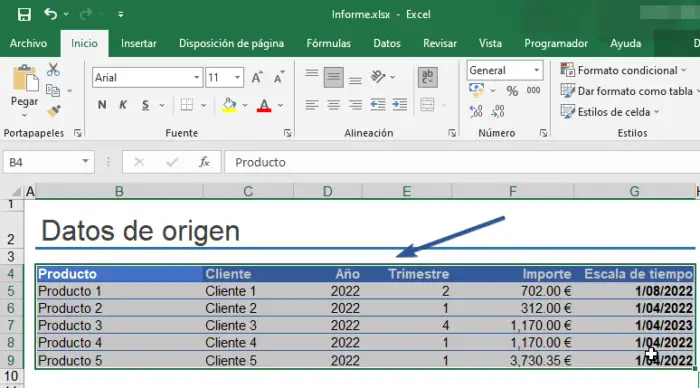
Task: Open the Borders options dropdown arrow
Action: (204, 105)
